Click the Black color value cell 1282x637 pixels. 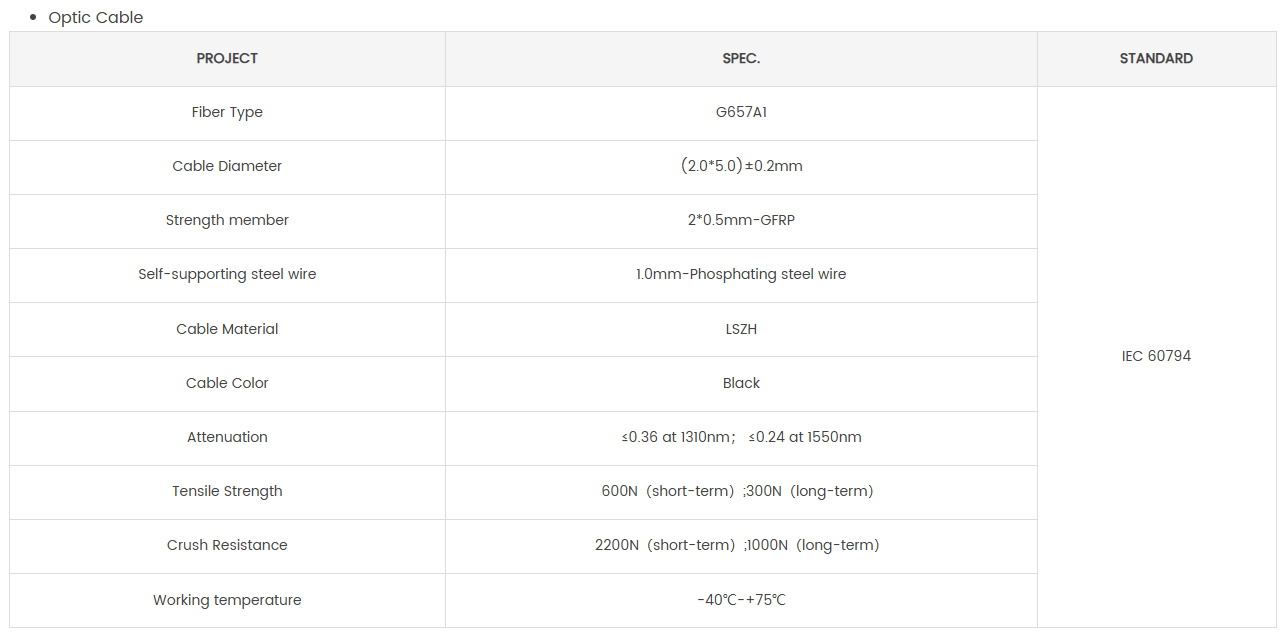[x=741, y=383]
